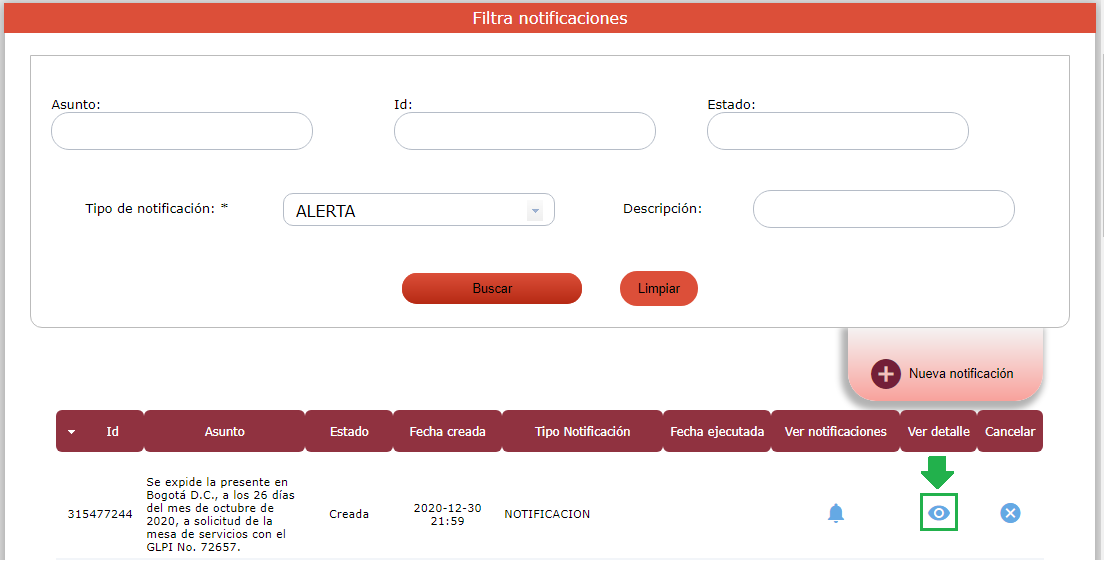Sort by the Asunto column header
Image resolution: width=1104 pixels, height=561 pixels.
point(224,432)
